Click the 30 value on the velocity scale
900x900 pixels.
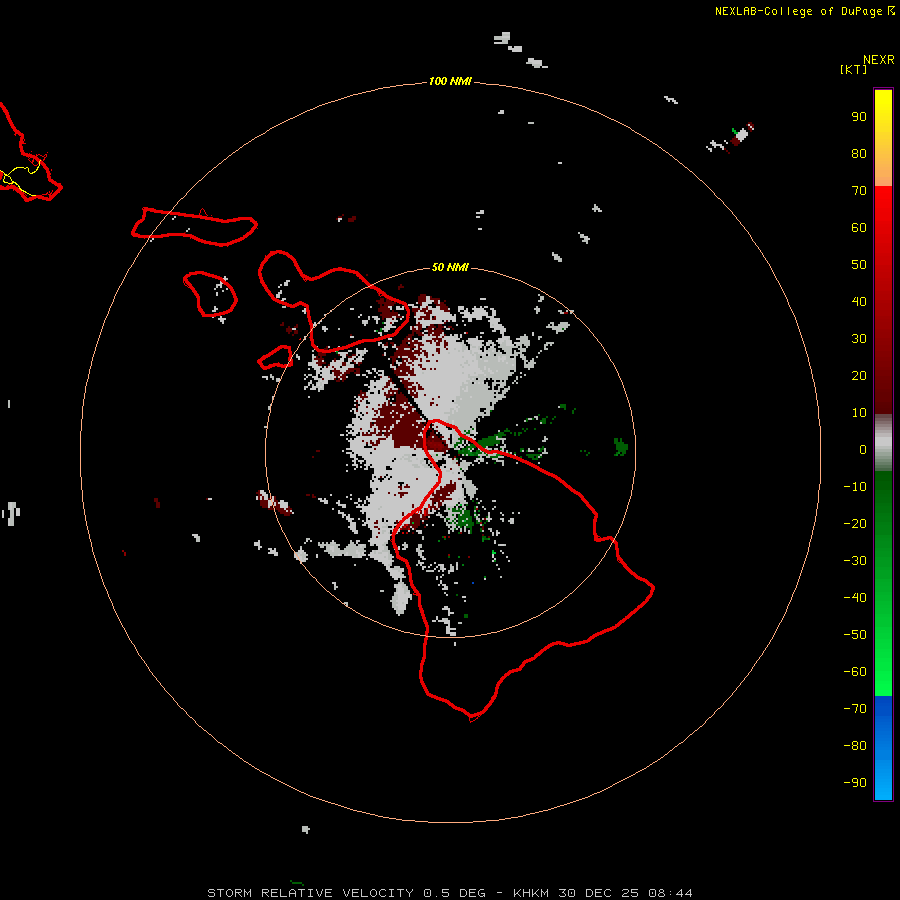(859, 339)
